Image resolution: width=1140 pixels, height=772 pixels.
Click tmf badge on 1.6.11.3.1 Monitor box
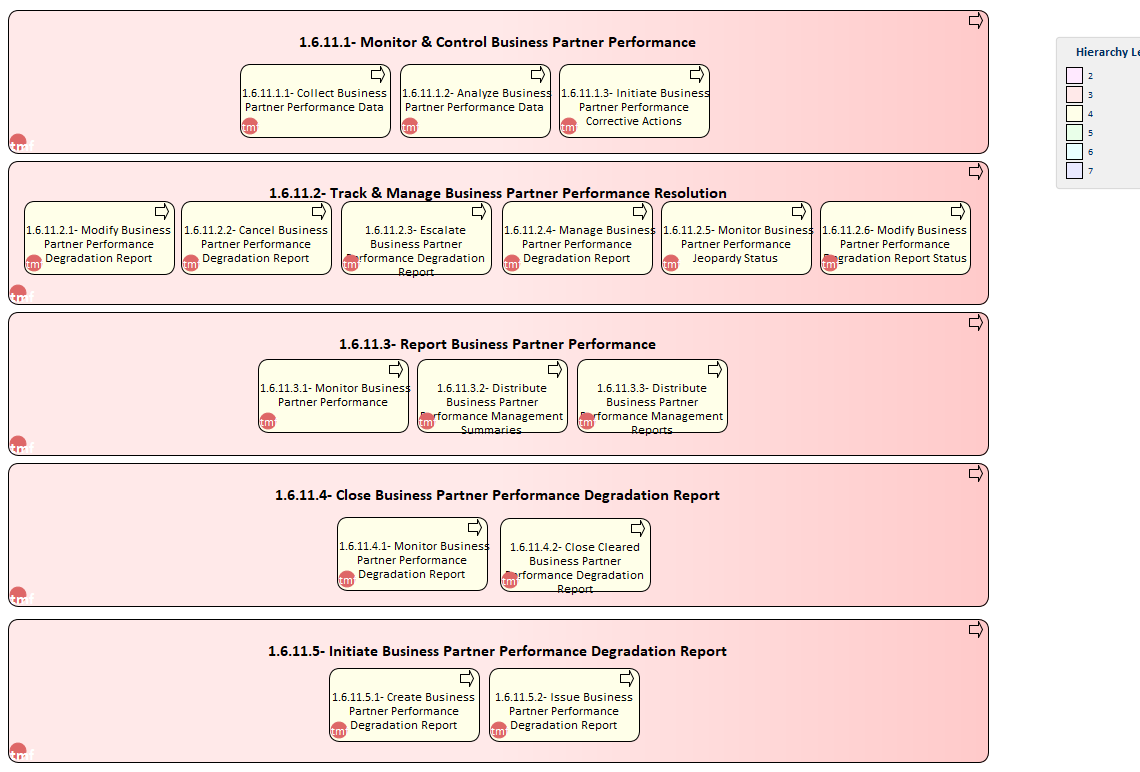[x=268, y=422]
